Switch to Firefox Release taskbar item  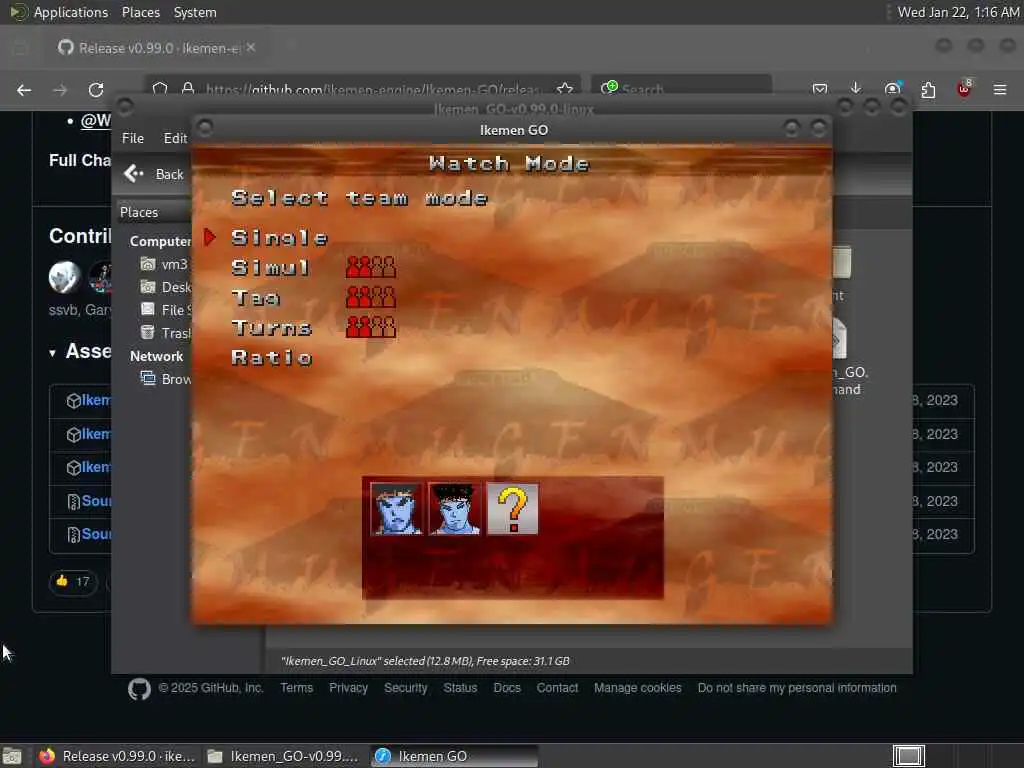coord(118,756)
